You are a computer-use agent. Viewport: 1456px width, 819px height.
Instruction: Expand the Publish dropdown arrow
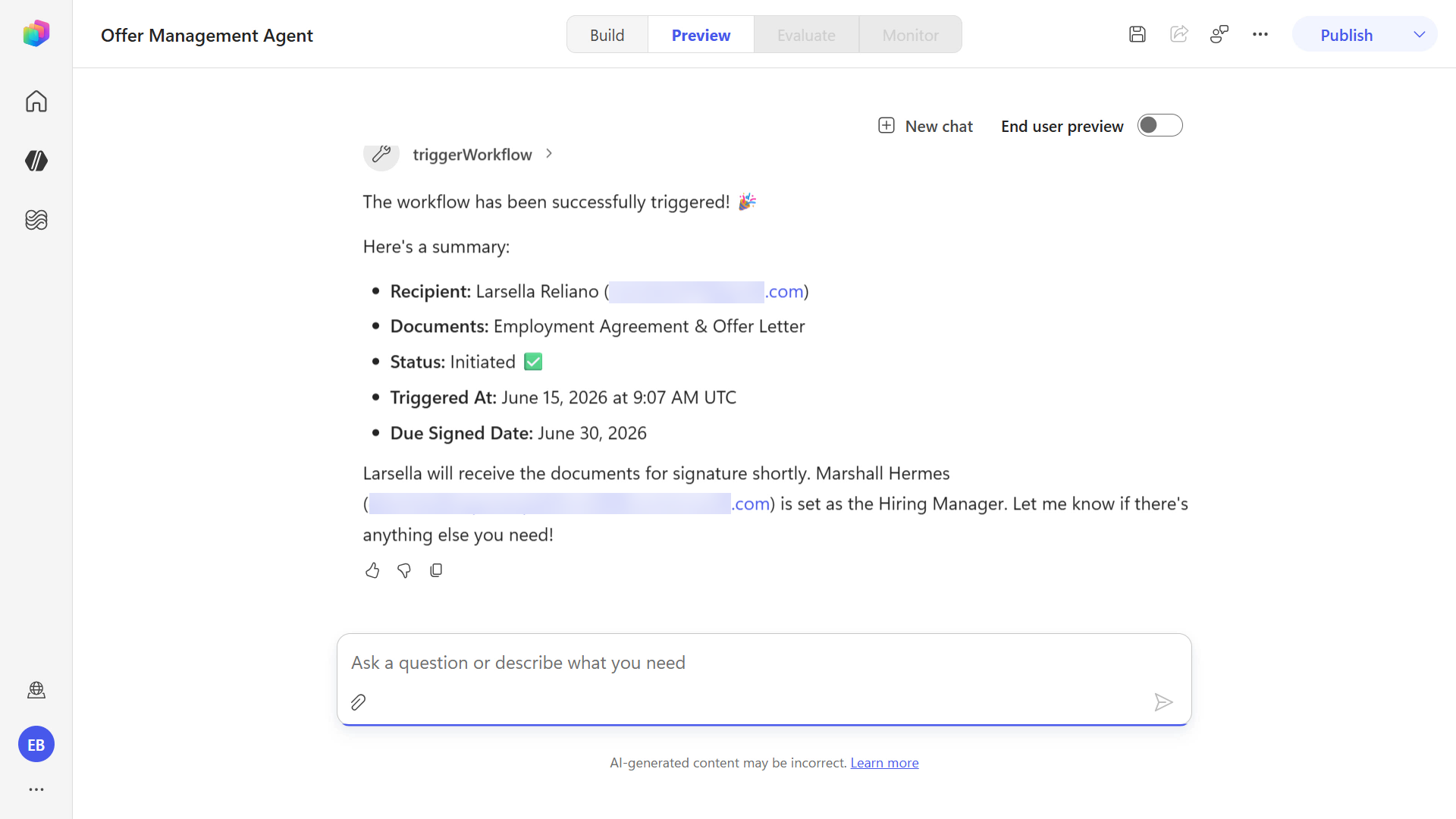tap(1420, 35)
